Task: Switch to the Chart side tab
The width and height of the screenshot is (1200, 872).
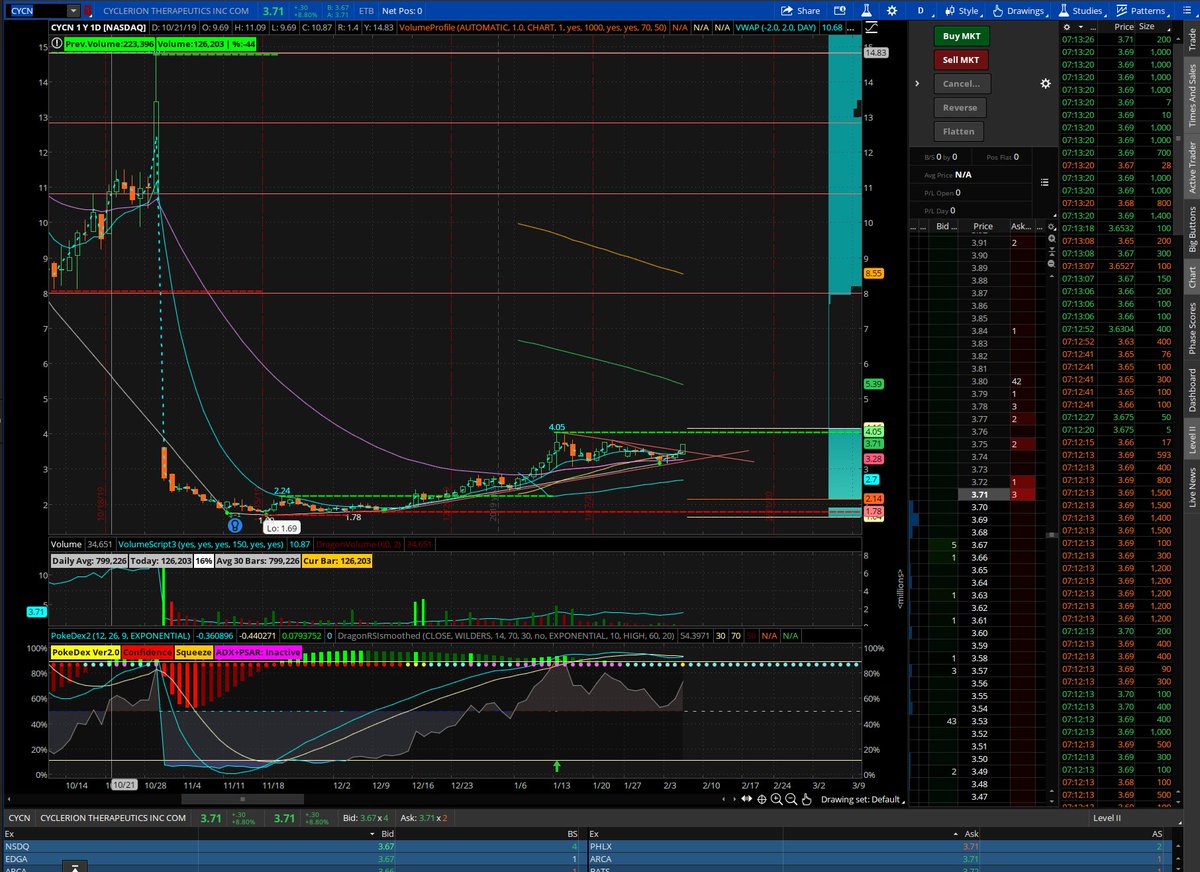Action: (1191, 277)
